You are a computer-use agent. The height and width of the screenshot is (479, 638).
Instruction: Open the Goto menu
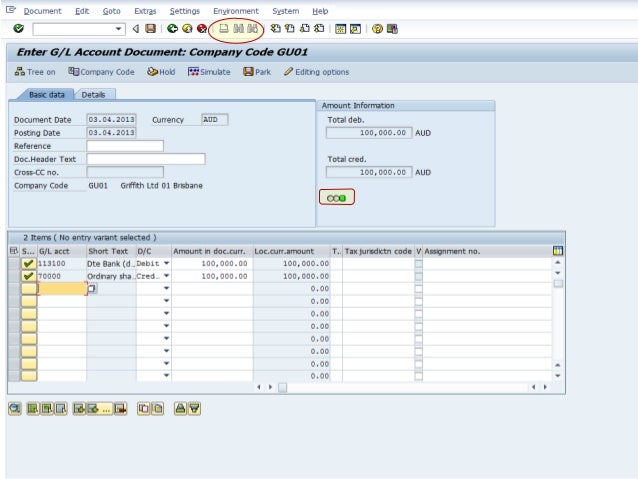point(111,11)
